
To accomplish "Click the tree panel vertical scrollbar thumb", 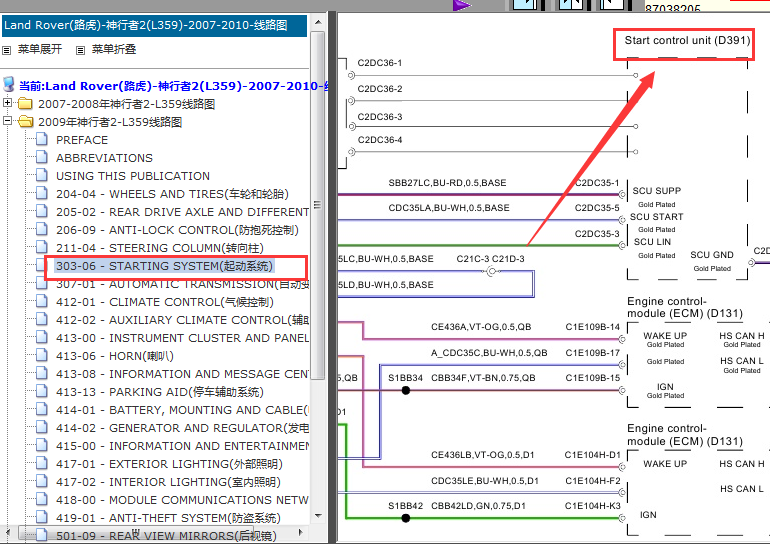I will point(318,205).
